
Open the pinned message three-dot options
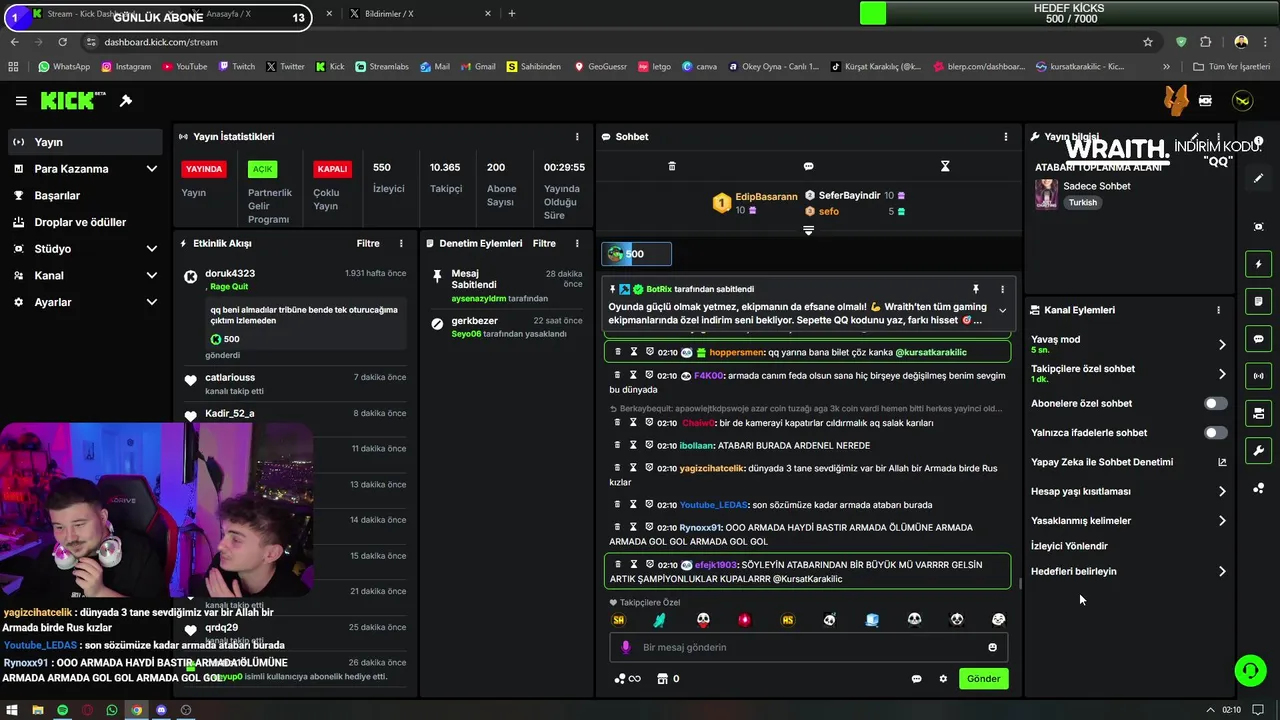pos(1002,289)
